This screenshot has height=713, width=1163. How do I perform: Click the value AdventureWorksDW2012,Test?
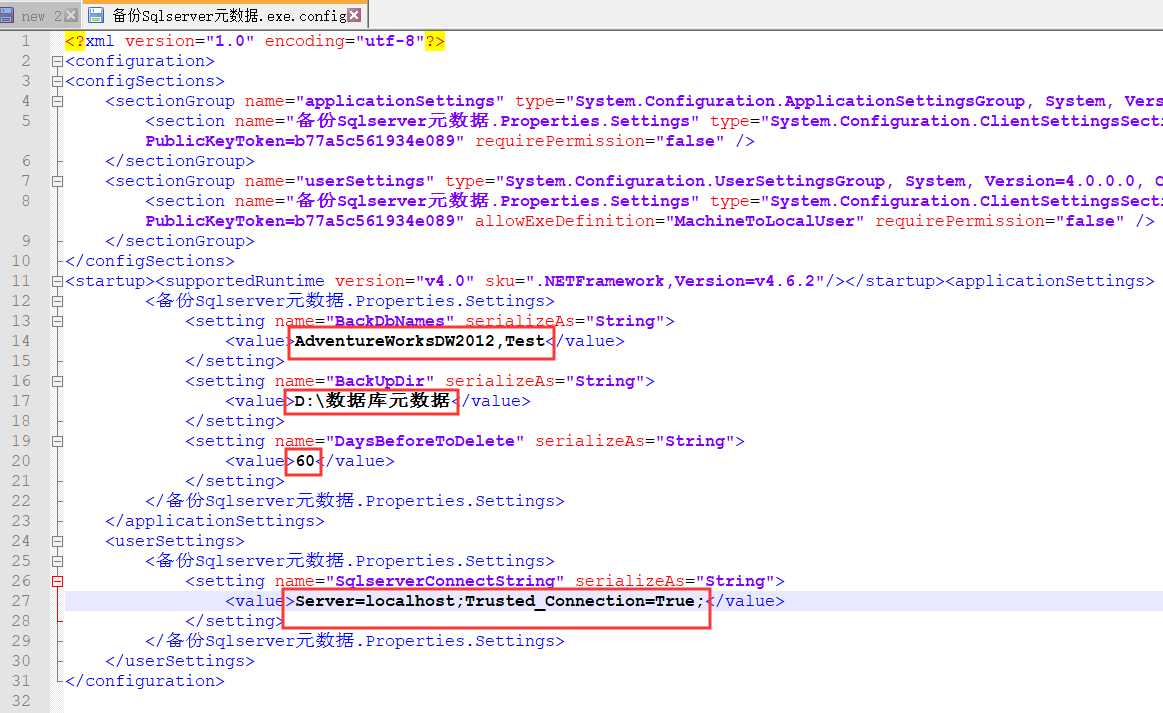point(420,341)
